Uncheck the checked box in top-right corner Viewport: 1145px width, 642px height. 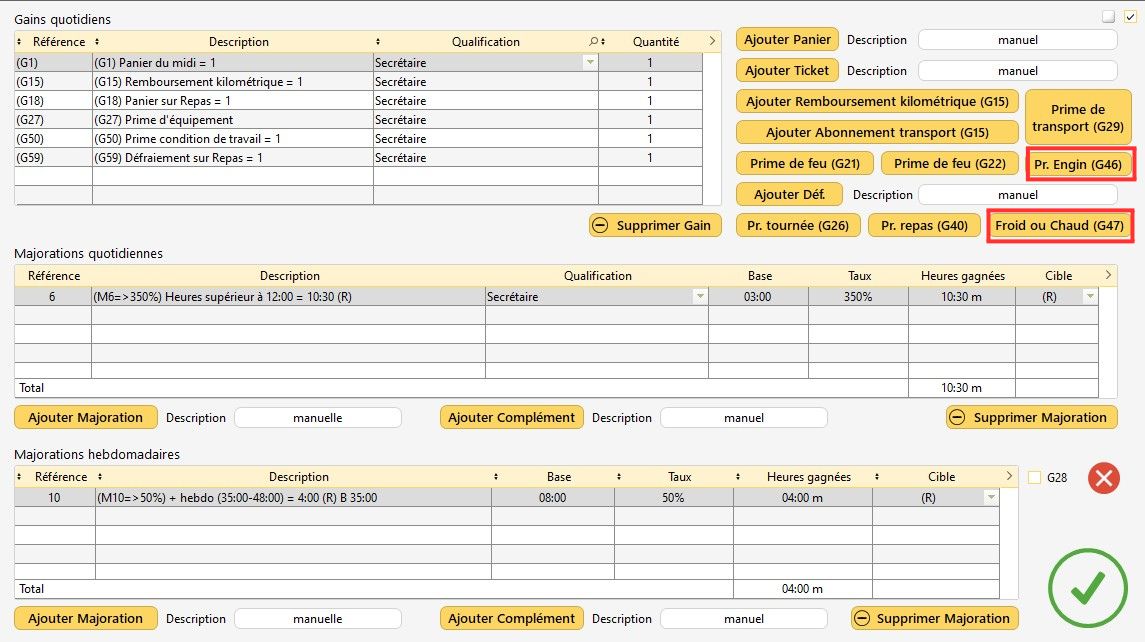pos(1130,16)
